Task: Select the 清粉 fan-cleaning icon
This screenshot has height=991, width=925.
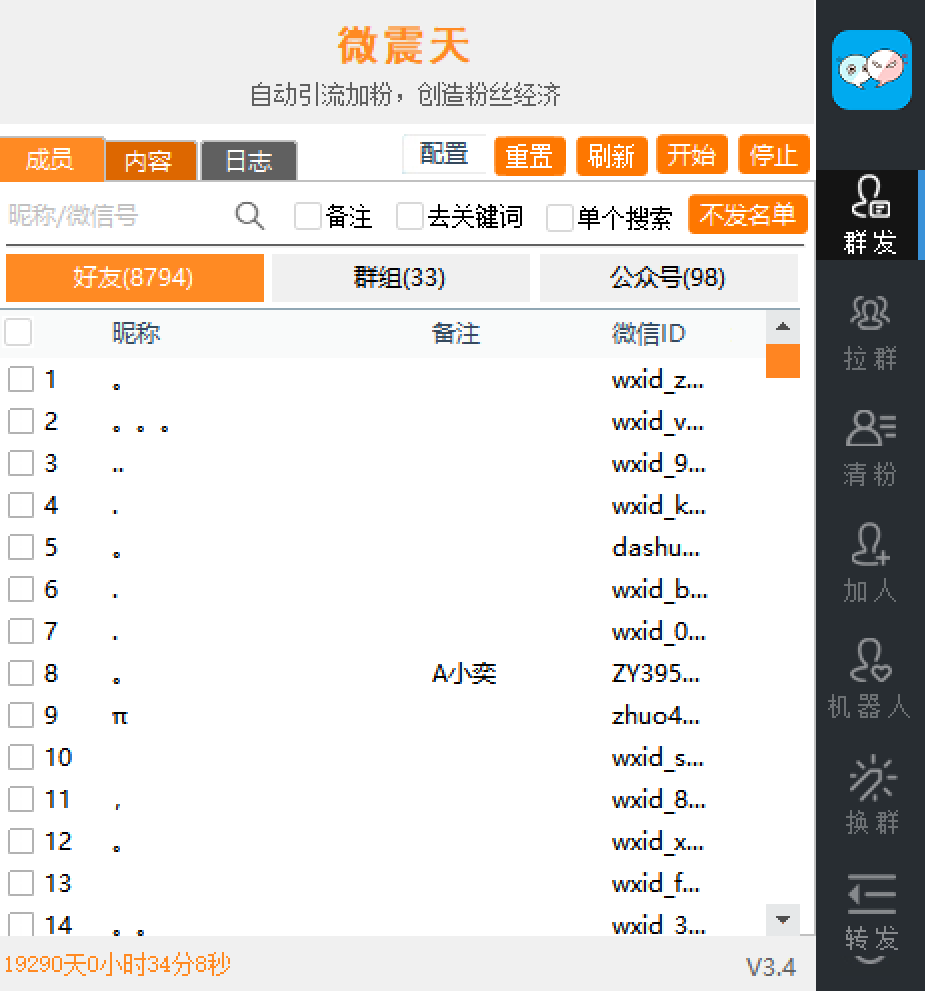Action: [869, 445]
